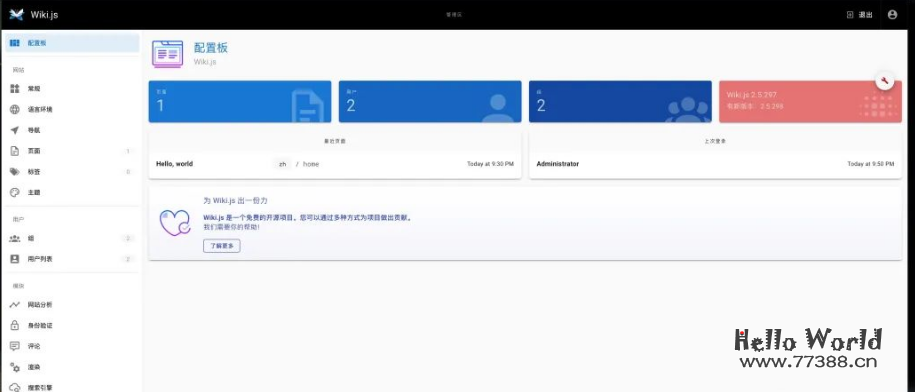Open the pages count card showing 1
This screenshot has width=915, height=392.
[x=240, y=102]
